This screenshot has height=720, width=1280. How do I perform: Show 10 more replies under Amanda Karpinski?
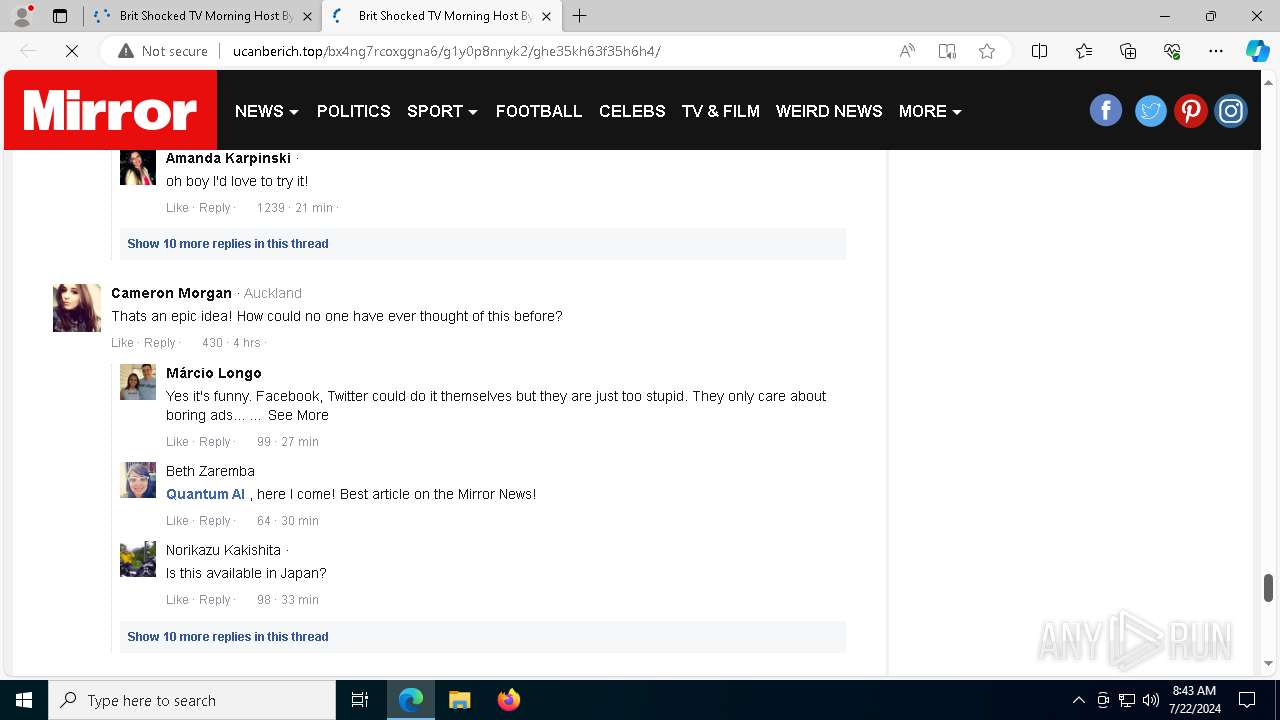point(228,243)
